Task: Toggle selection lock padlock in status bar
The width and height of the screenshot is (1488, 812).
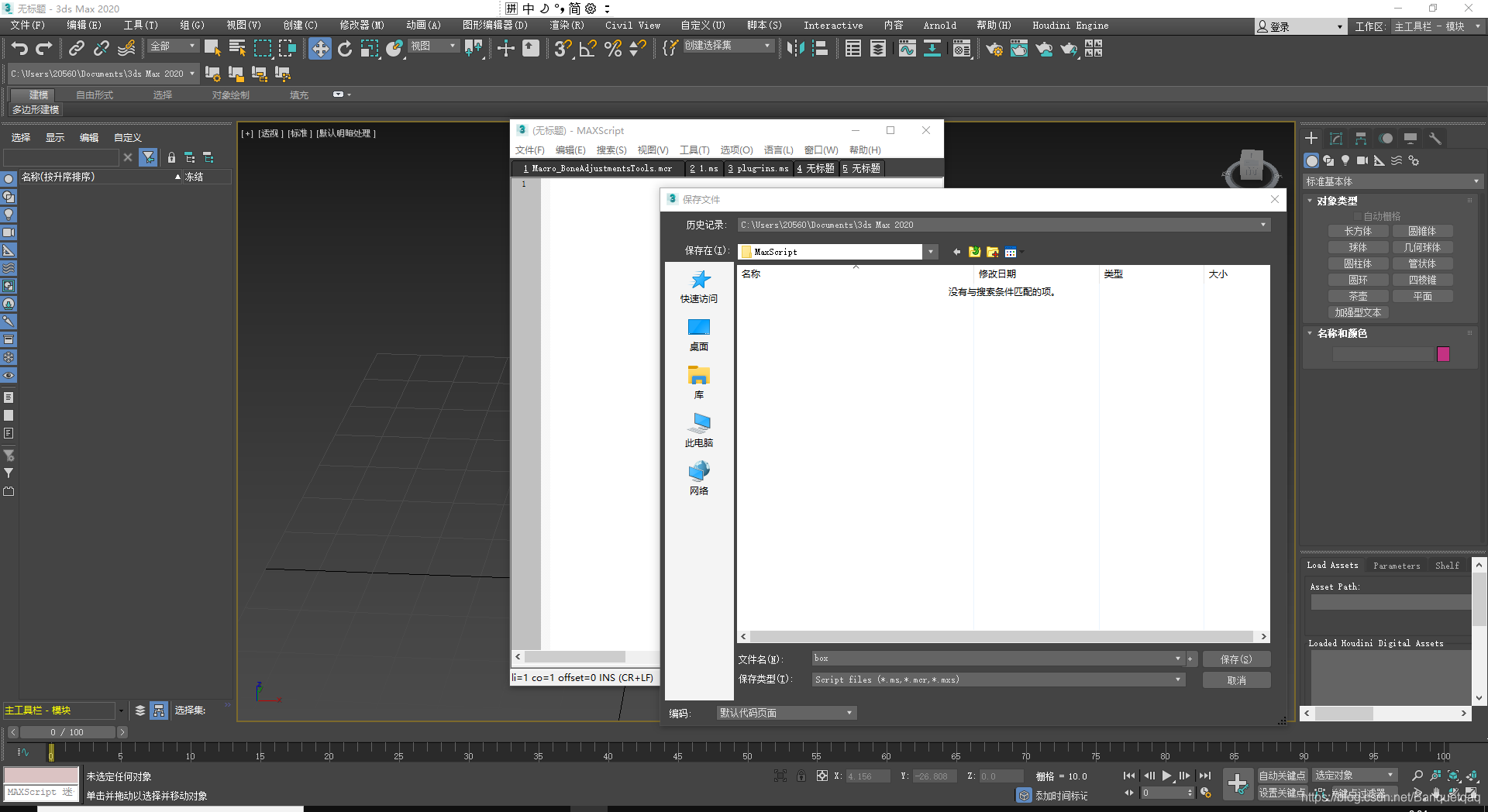Action: point(801,776)
